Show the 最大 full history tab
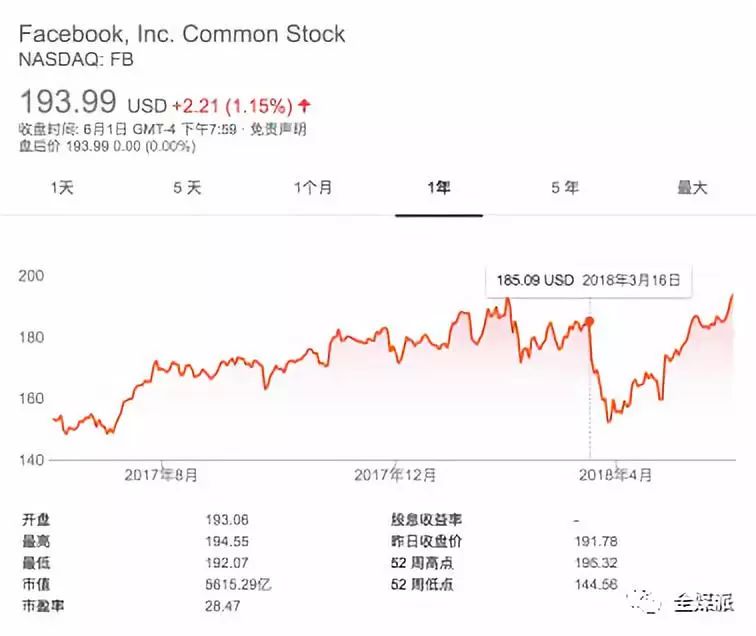The image size is (756, 636). tap(692, 188)
